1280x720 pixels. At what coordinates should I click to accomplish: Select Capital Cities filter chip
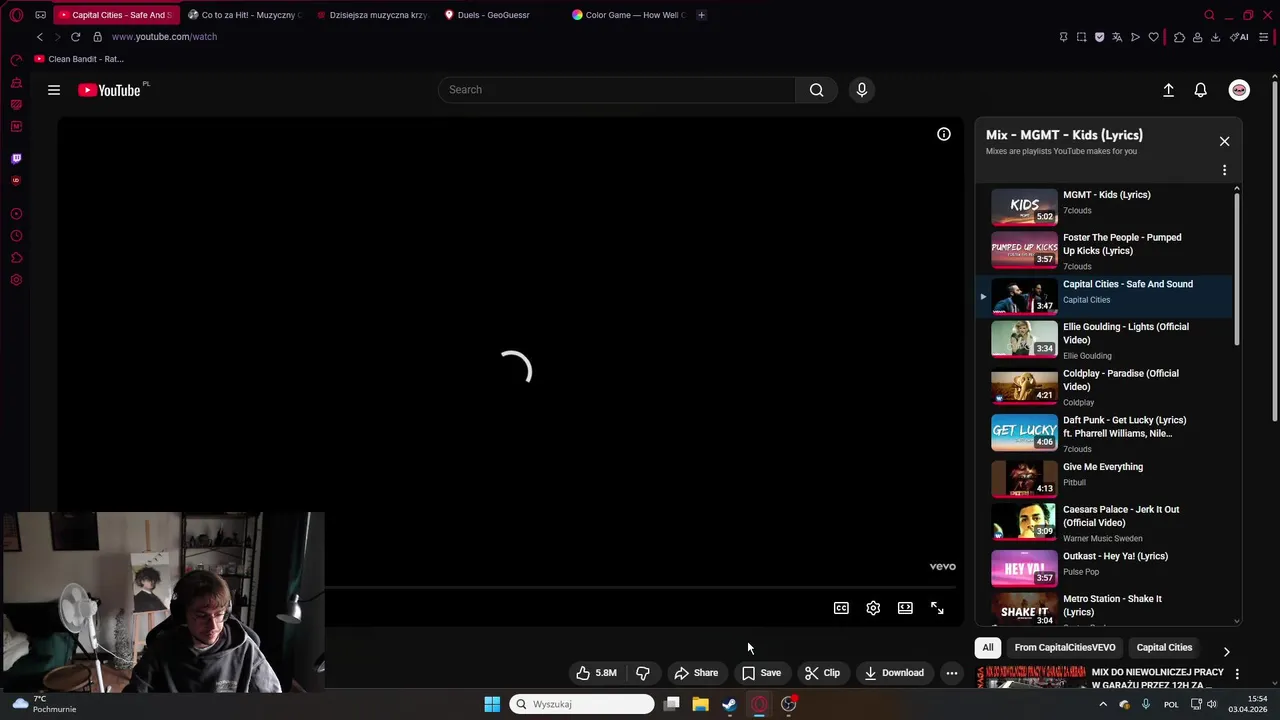coord(1164,647)
